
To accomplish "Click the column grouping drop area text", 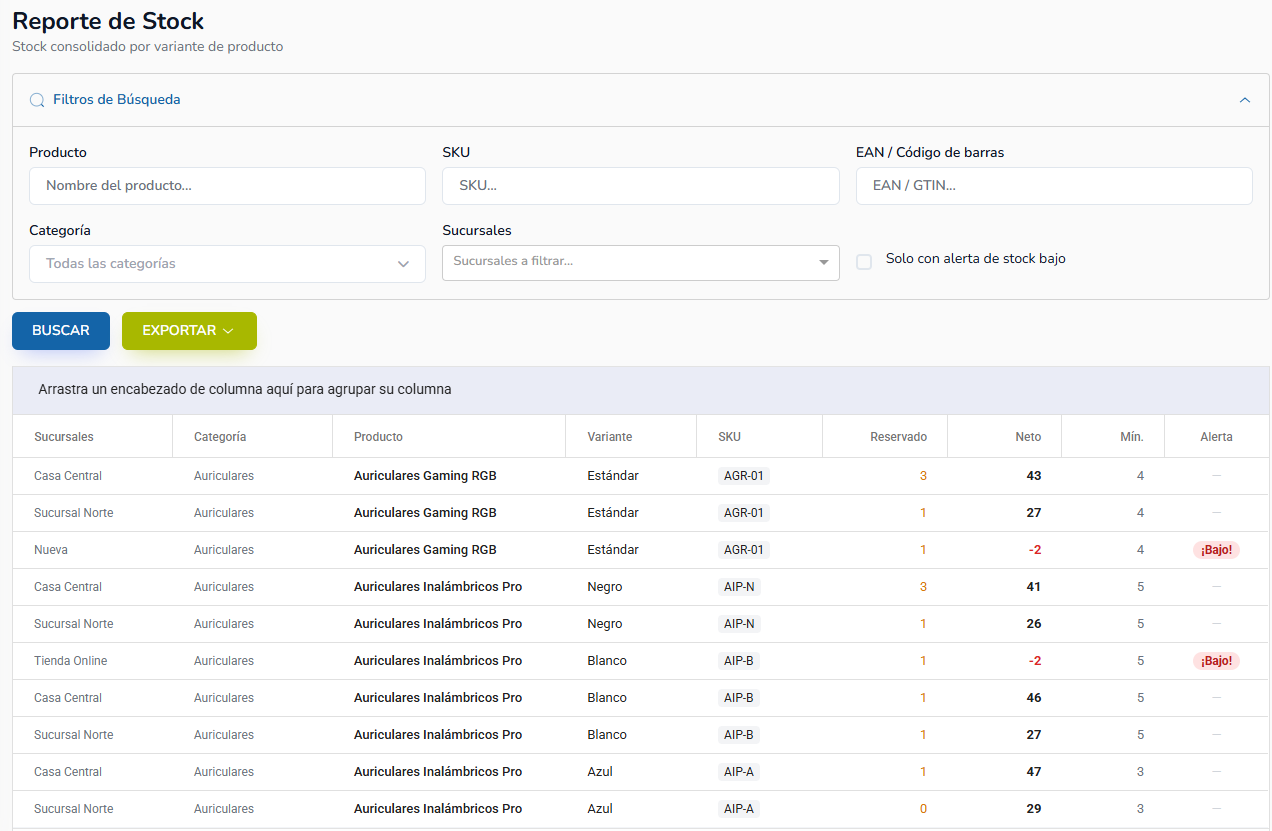I will (245, 390).
